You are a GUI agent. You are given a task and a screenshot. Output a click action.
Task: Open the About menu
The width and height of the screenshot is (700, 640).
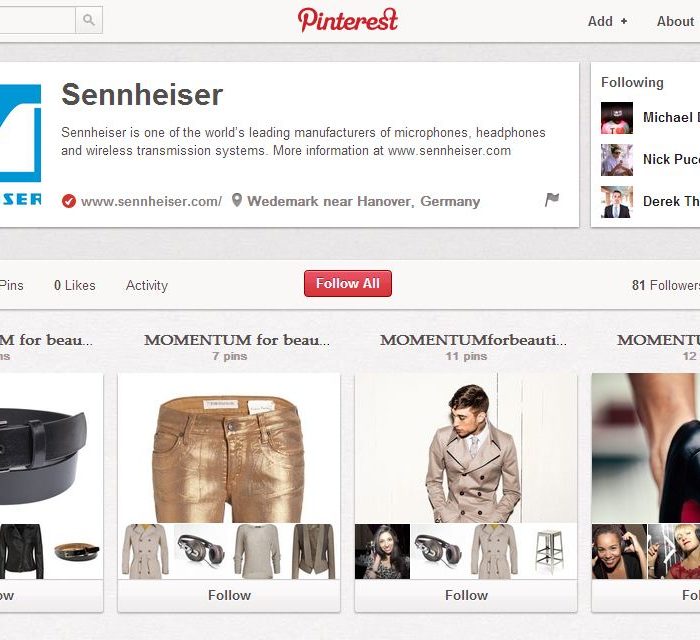tap(675, 21)
